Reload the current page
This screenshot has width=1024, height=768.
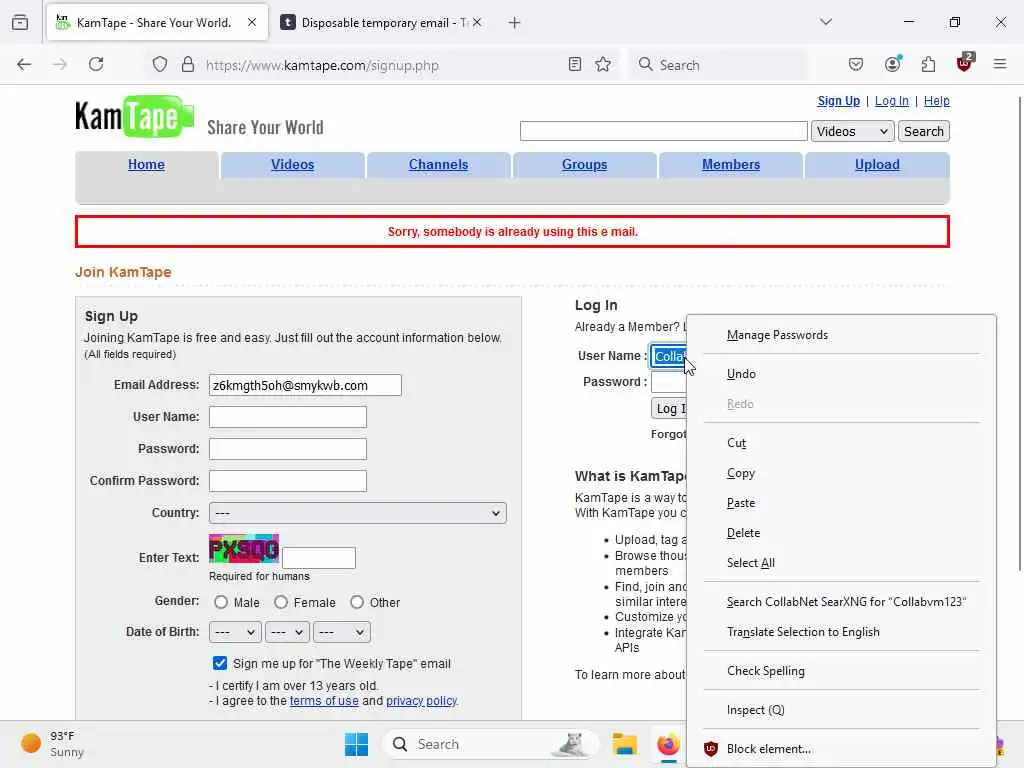[96, 64]
